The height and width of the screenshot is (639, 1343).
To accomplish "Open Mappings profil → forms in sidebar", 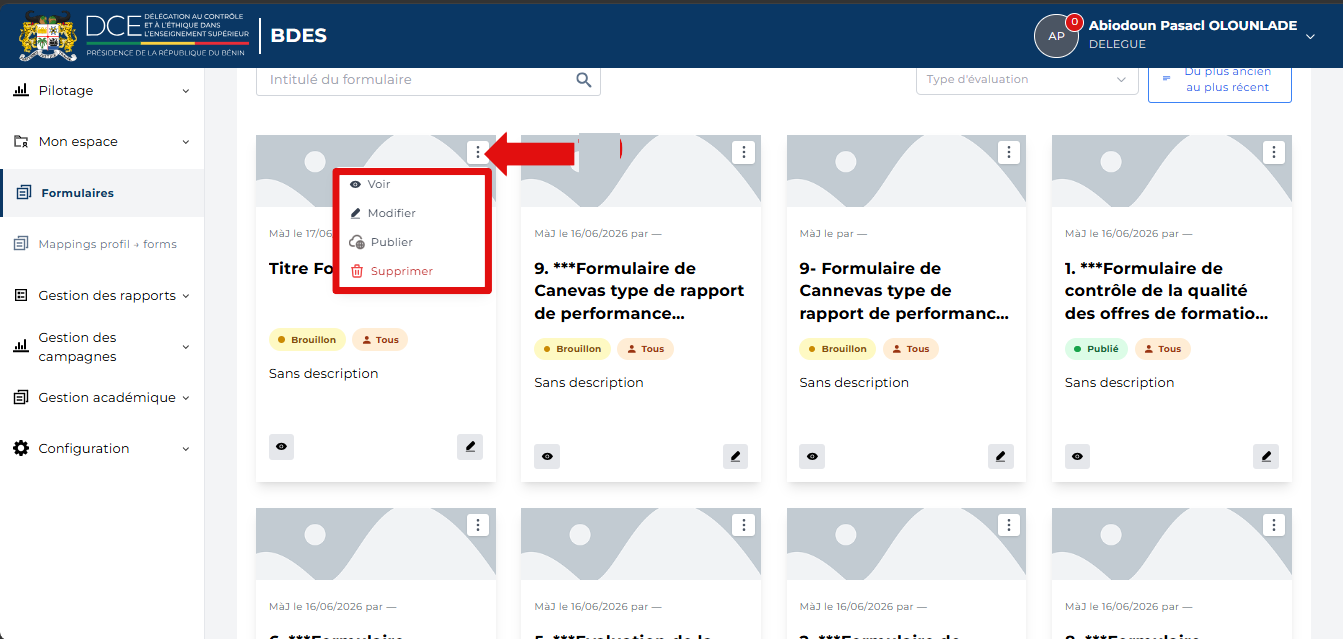I will click(x=102, y=244).
